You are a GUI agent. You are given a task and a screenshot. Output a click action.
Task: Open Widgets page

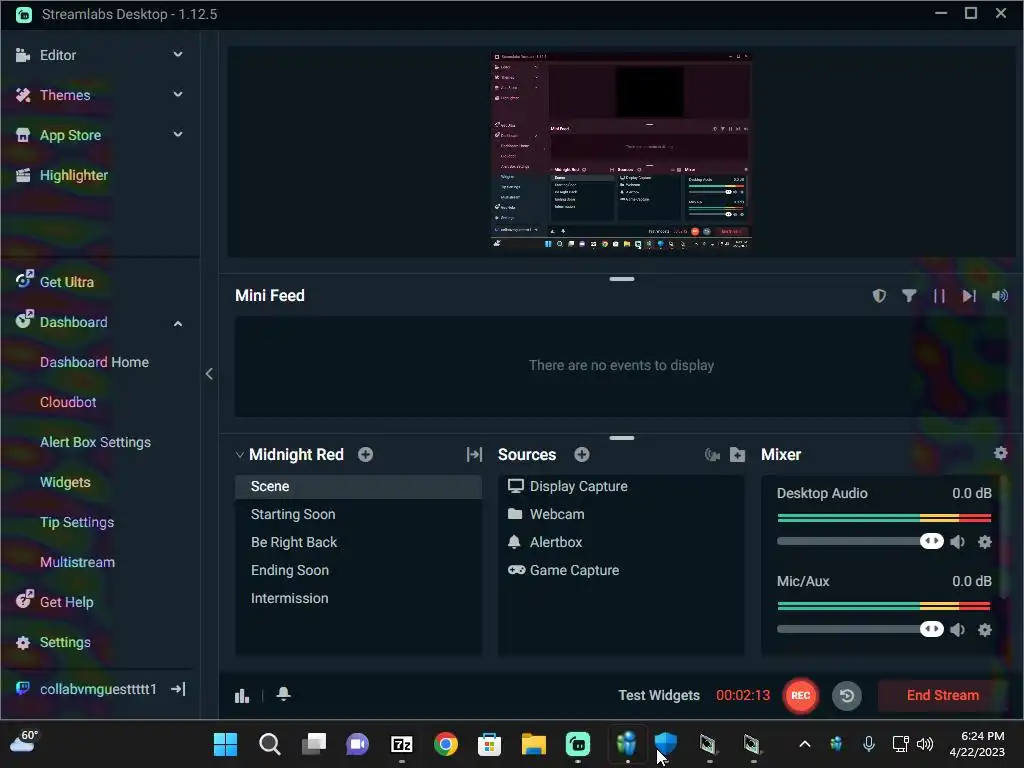(65, 482)
